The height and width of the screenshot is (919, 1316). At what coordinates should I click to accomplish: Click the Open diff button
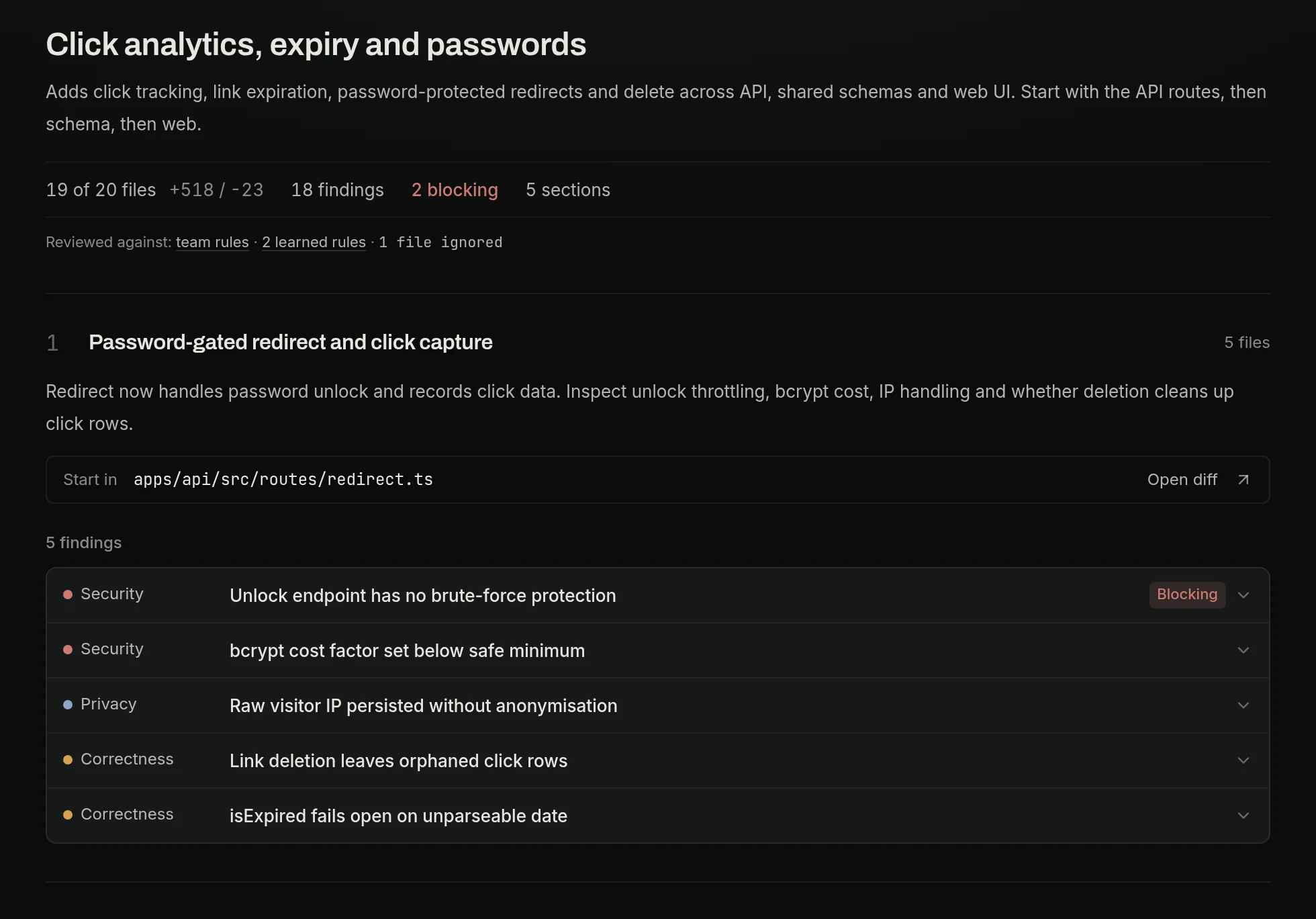[x=1198, y=480]
